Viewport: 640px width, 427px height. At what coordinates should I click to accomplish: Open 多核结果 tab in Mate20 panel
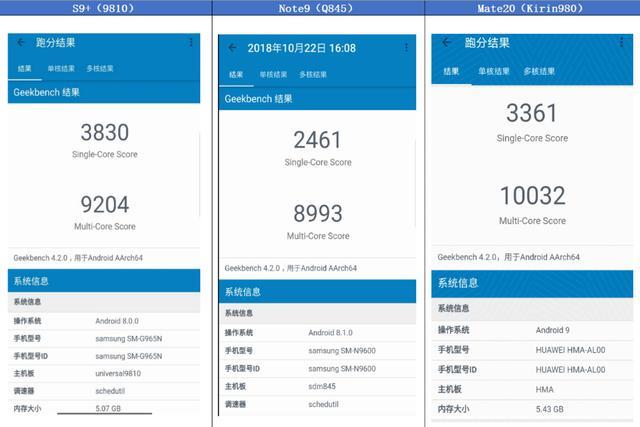coord(539,71)
